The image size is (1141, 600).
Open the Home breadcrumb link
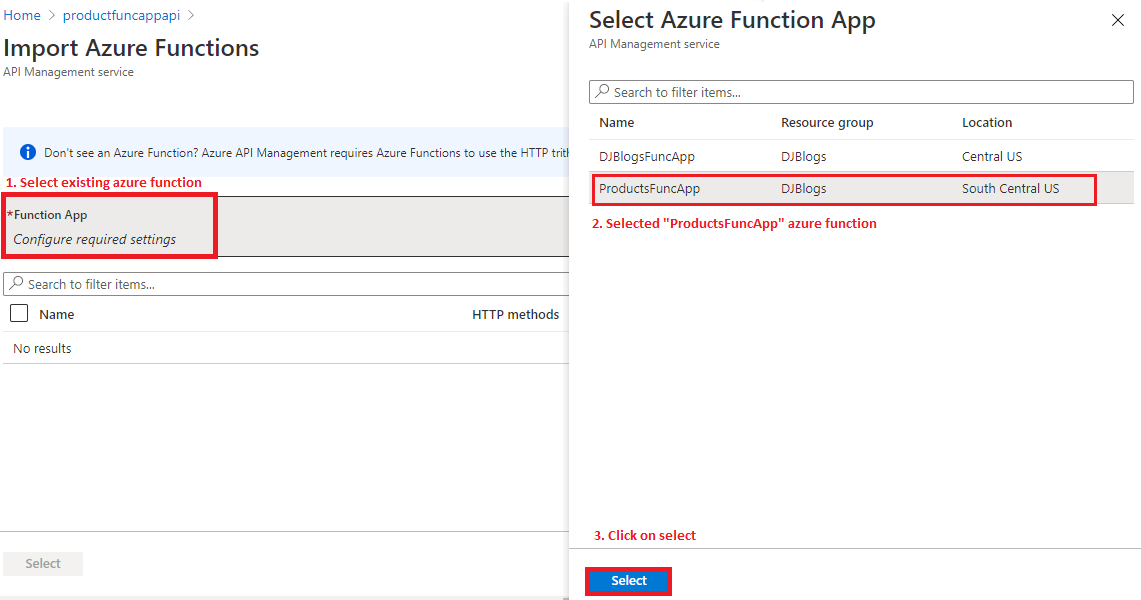tap(22, 15)
